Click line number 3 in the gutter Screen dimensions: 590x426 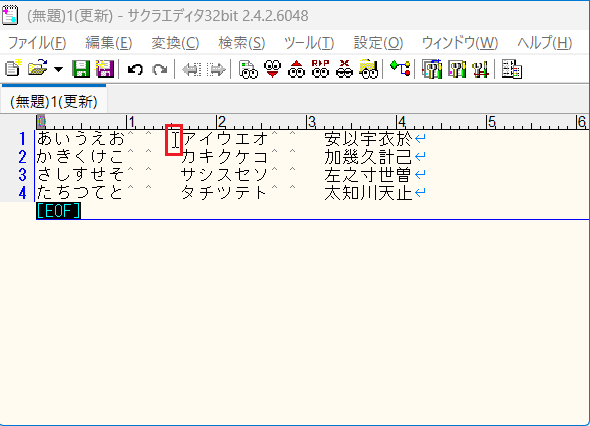(22, 175)
